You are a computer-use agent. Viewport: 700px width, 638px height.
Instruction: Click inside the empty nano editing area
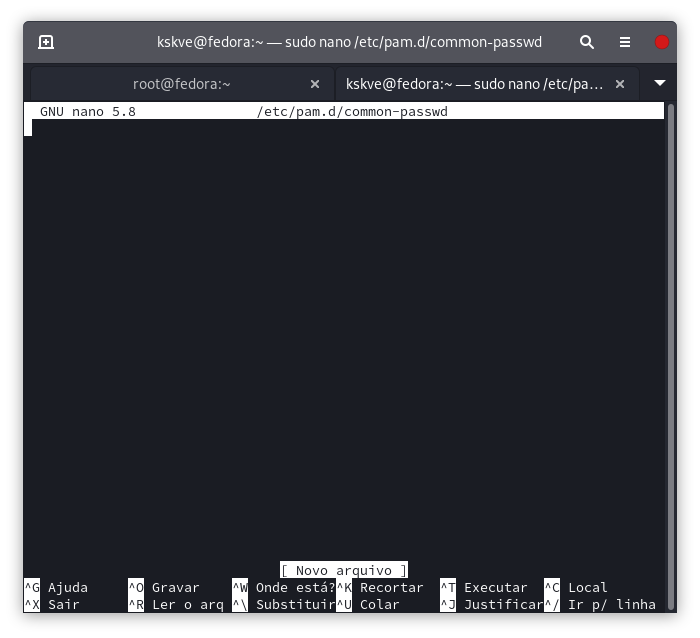point(343,330)
